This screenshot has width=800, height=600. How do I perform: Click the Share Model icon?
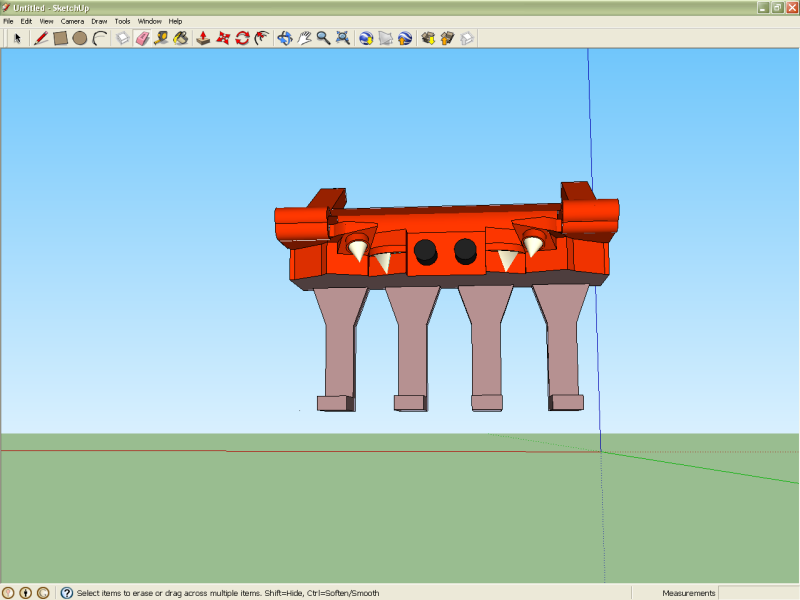click(x=447, y=38)
